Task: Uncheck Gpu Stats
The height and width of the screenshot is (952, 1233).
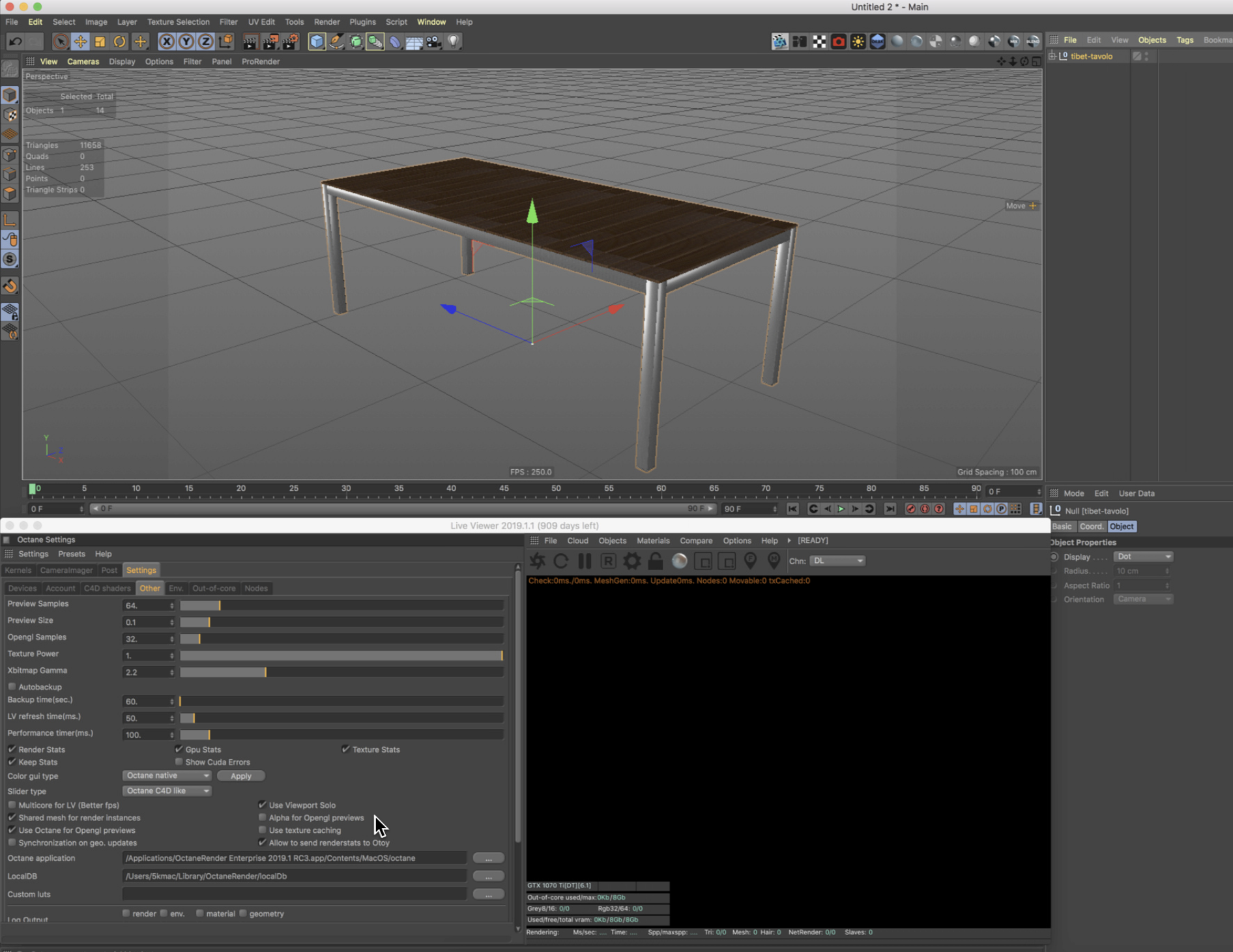Action: point(179,749)
